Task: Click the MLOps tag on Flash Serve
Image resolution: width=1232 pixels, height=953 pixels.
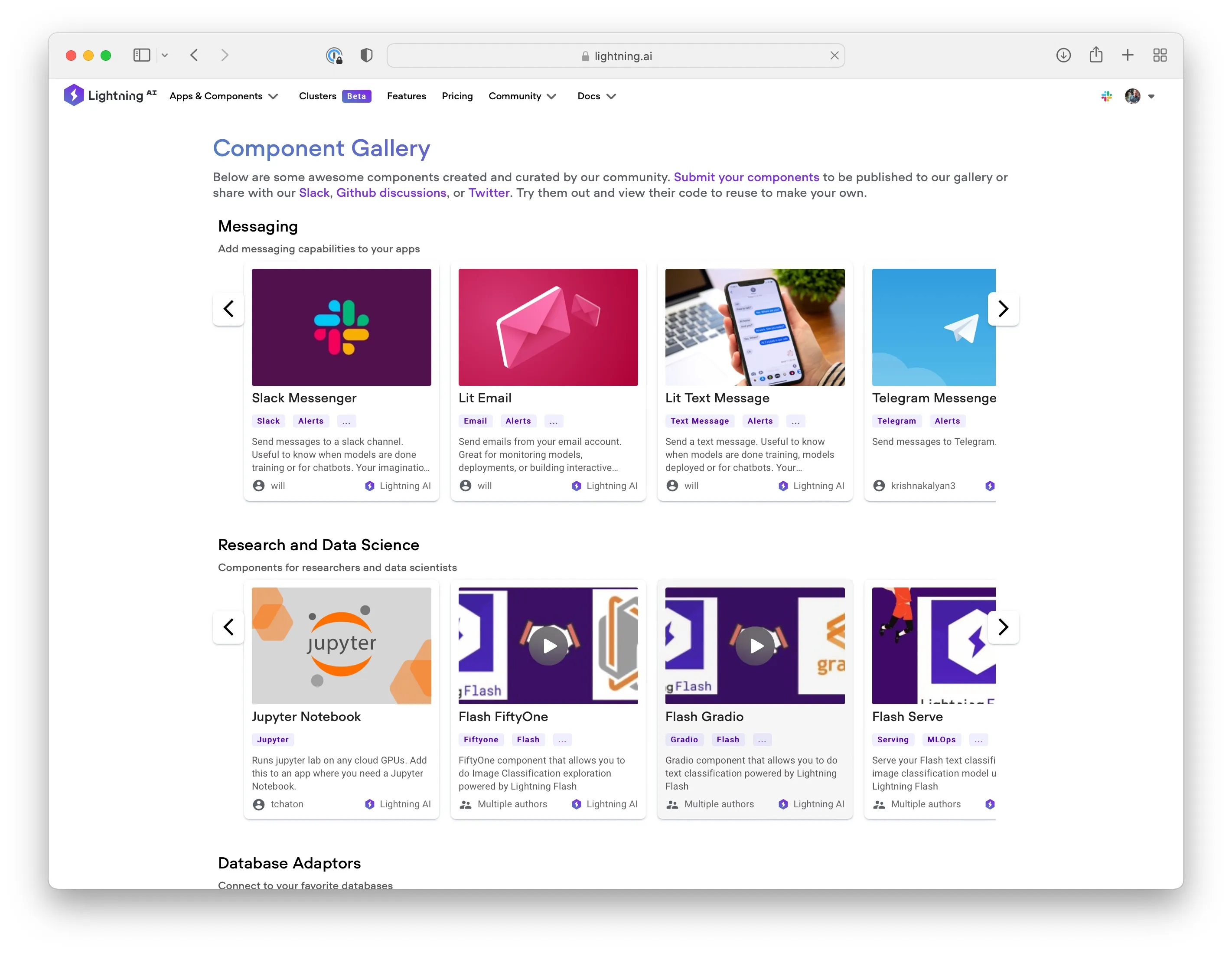Action: (x=941, y=740)
